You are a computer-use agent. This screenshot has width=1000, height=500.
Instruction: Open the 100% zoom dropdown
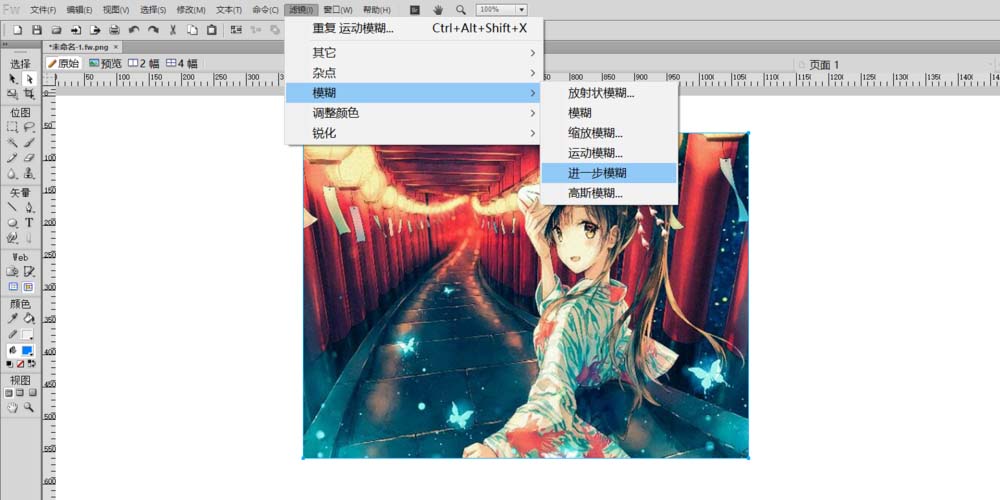[x=522, y=10]
